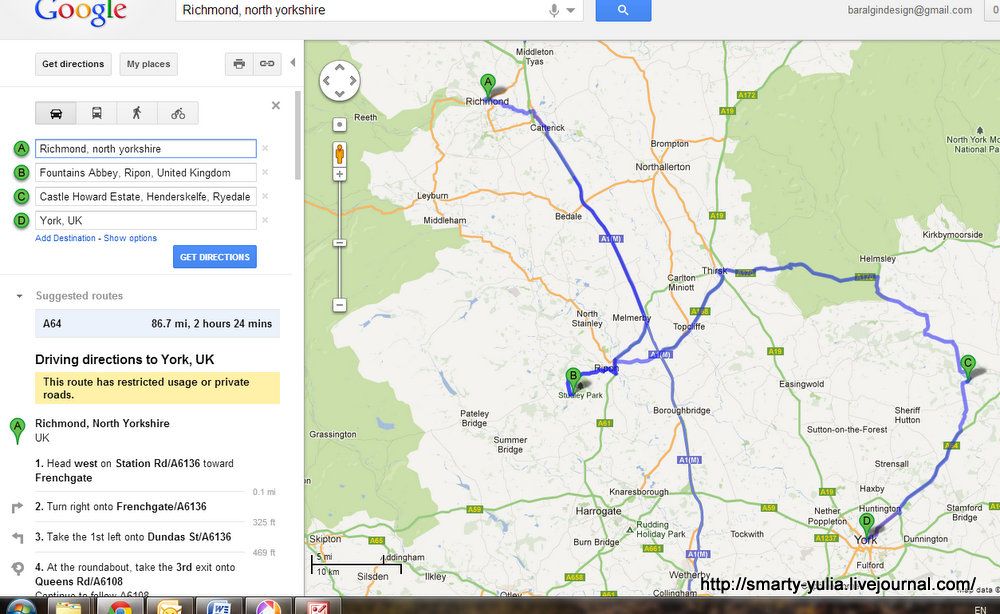1000x614 pixels.
Task: Click step 1 Head west on Station Rd
Action: [x=135, y=471]
